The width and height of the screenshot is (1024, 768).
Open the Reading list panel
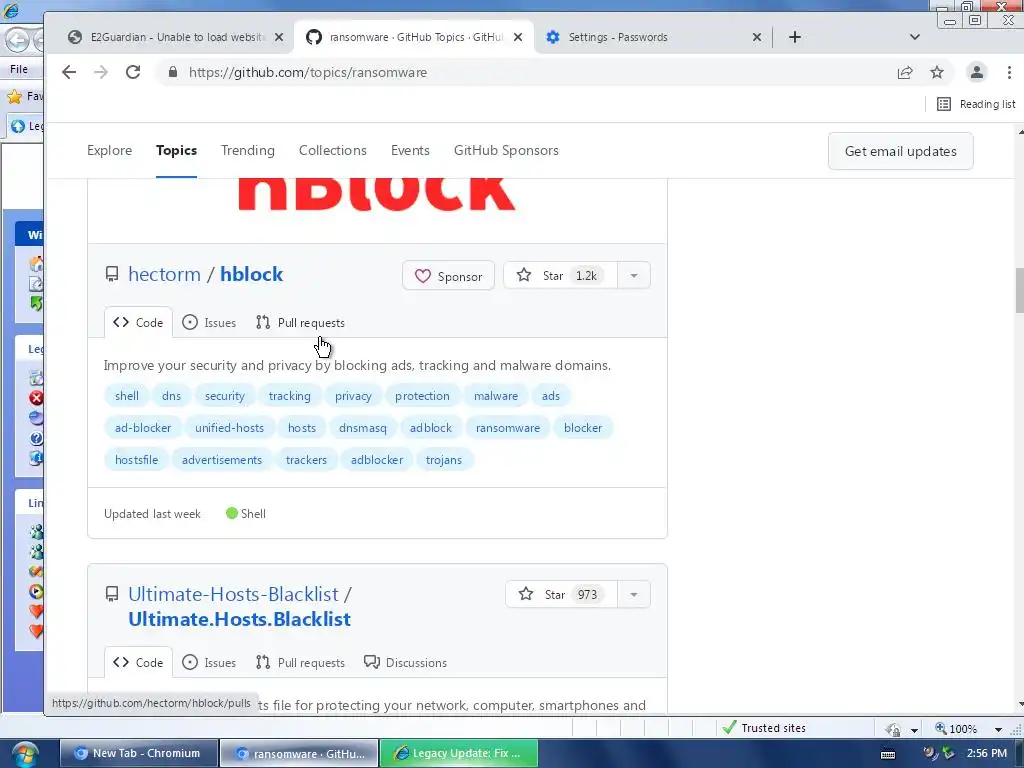(x=976, y=104)
